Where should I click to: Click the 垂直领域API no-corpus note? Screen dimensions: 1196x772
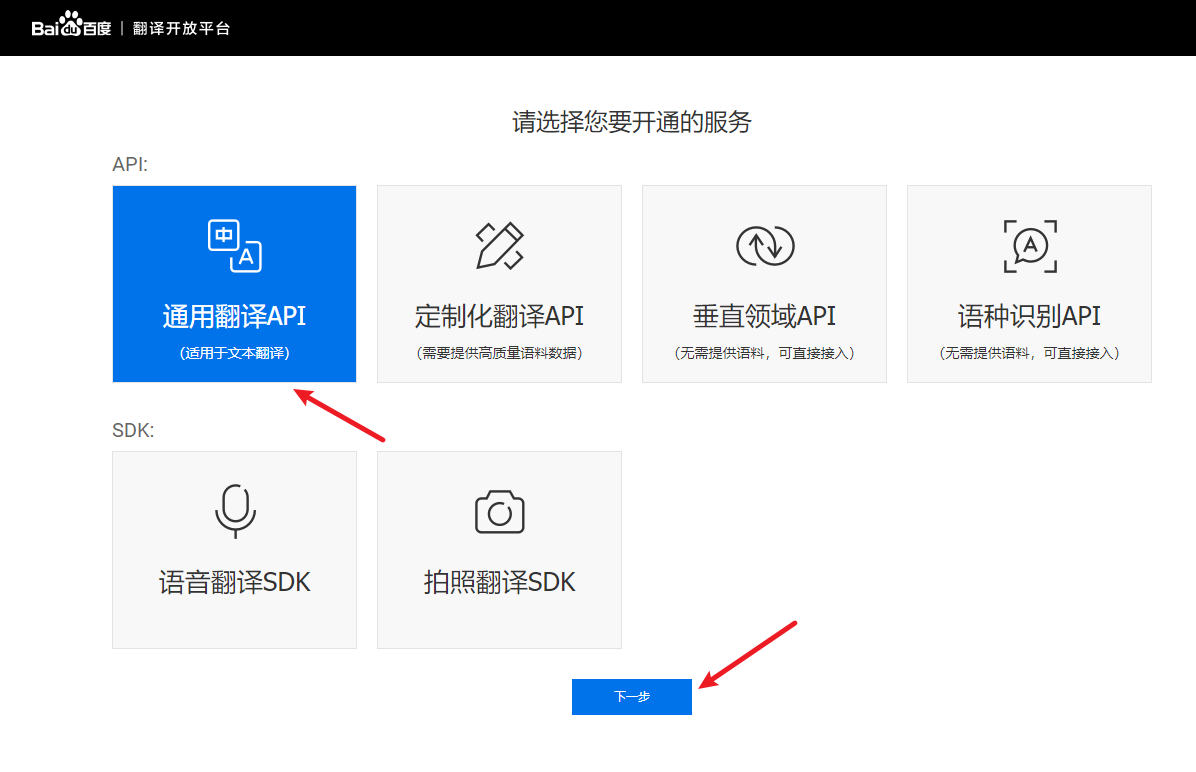point(764,353)
